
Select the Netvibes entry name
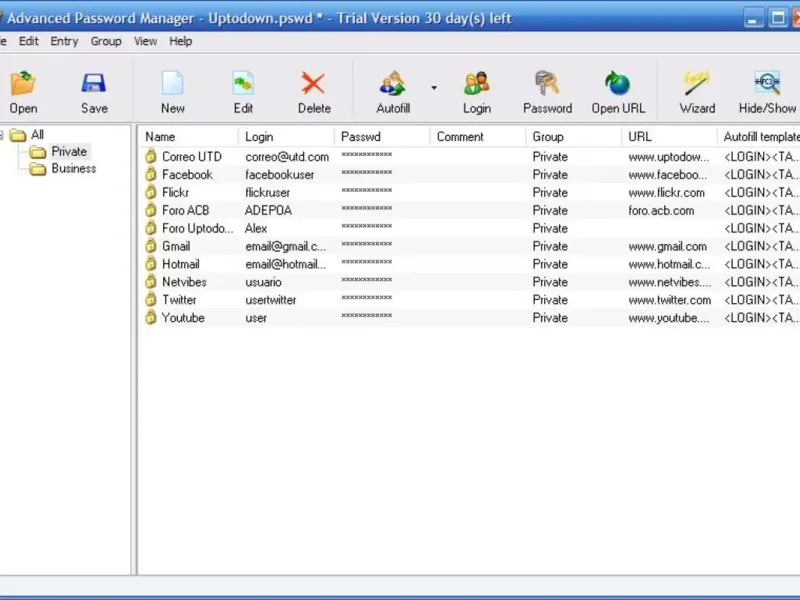click(x=184, y=282)
